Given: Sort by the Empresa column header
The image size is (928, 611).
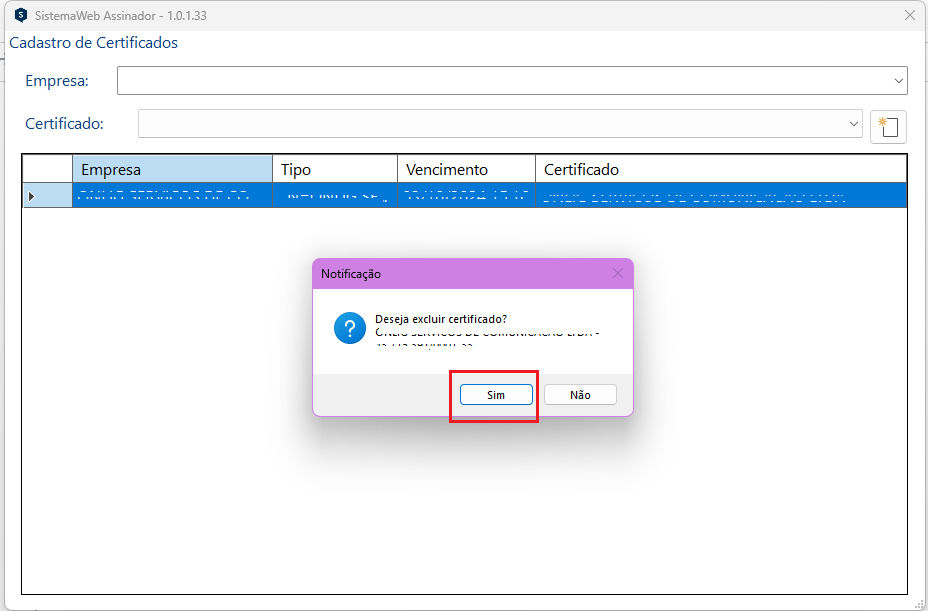Looking at the screenshot, I should [x=172, y=170].
